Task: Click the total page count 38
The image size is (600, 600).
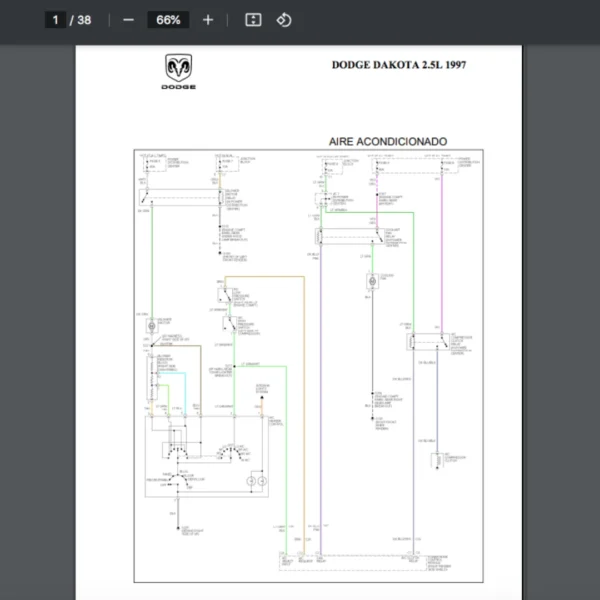Action: (84, 20)
